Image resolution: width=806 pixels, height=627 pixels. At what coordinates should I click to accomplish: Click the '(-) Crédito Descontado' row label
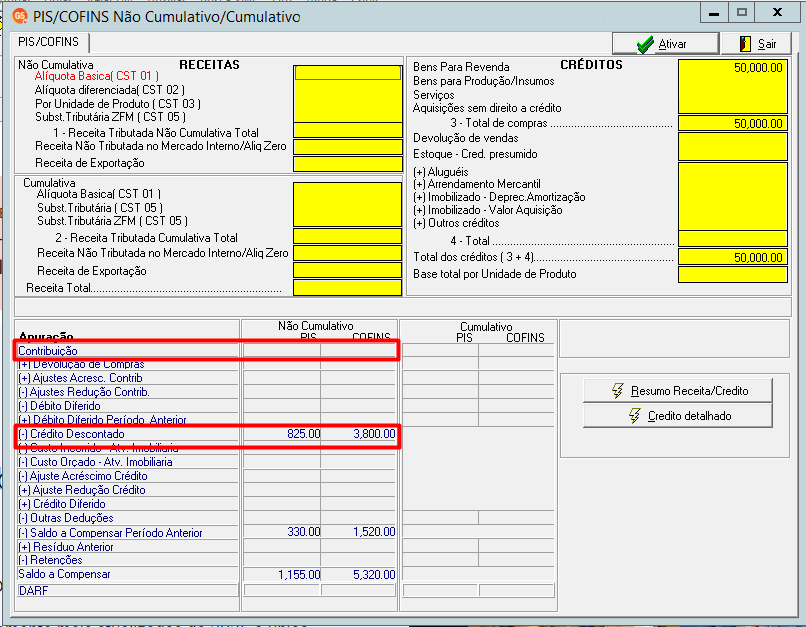(x=71, y=434)
